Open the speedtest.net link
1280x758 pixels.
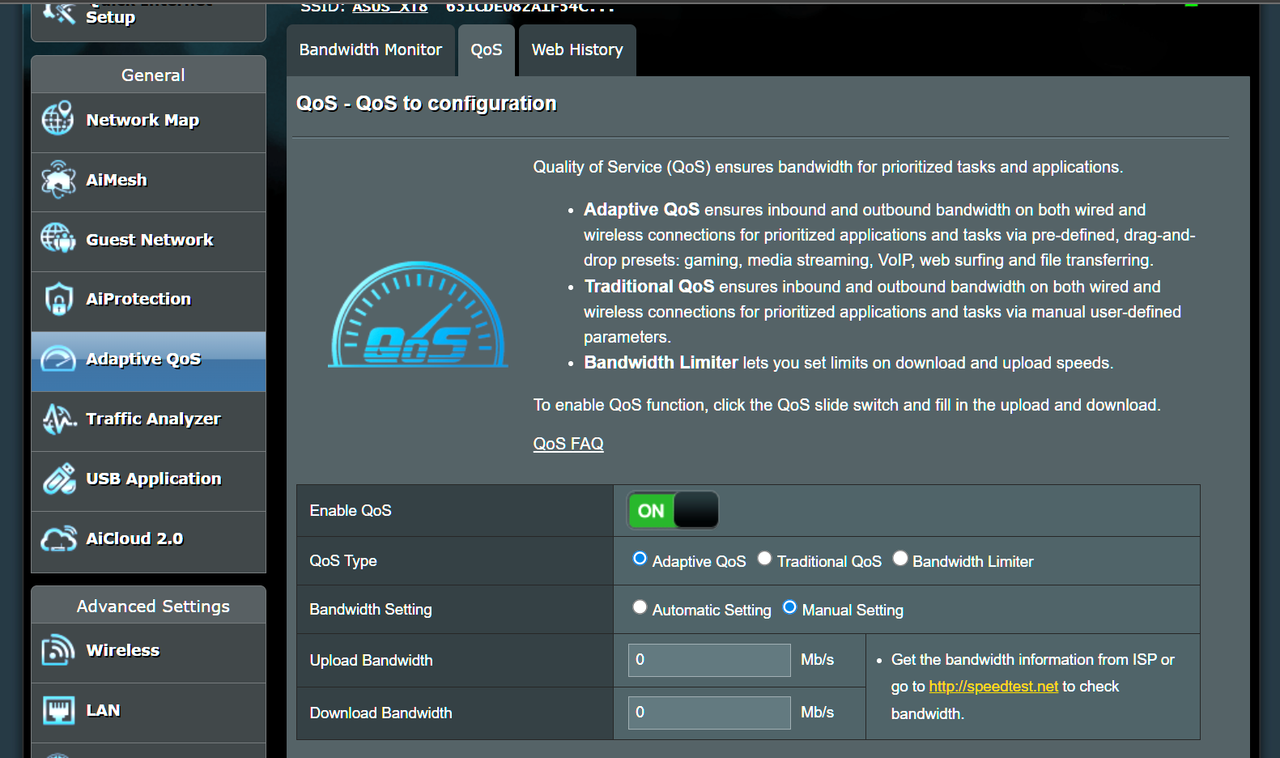point(993,686)
